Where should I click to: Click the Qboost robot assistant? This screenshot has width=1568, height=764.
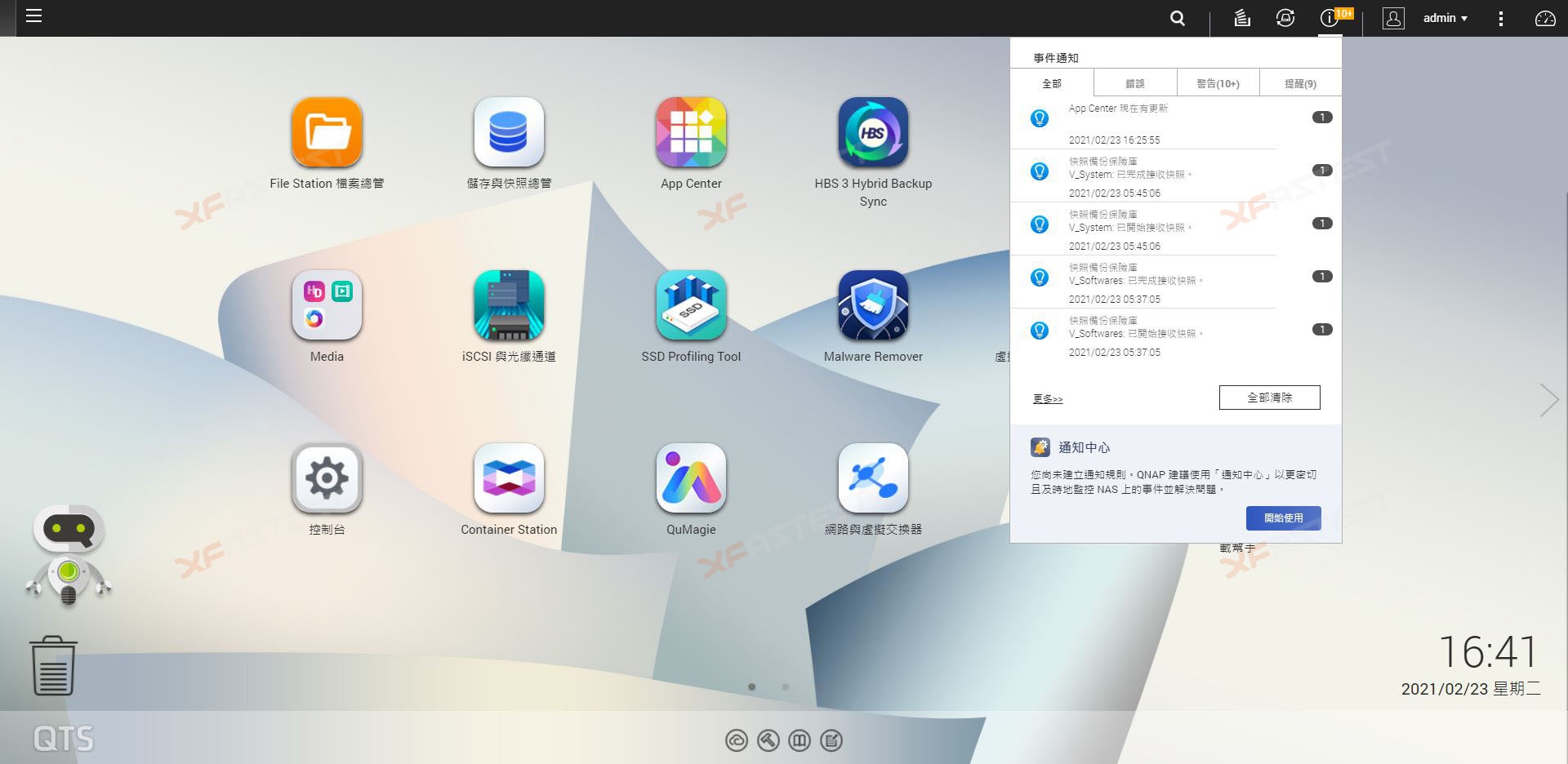69,556
